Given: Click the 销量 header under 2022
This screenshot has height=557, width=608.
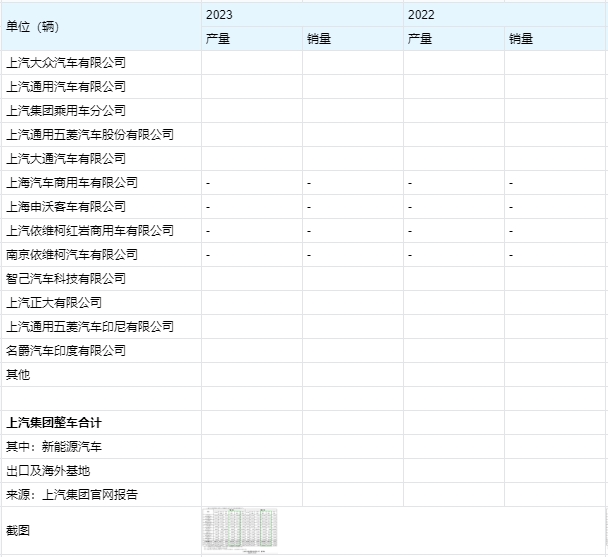Looking at the screenshot, I should click(x=555, y=39).
